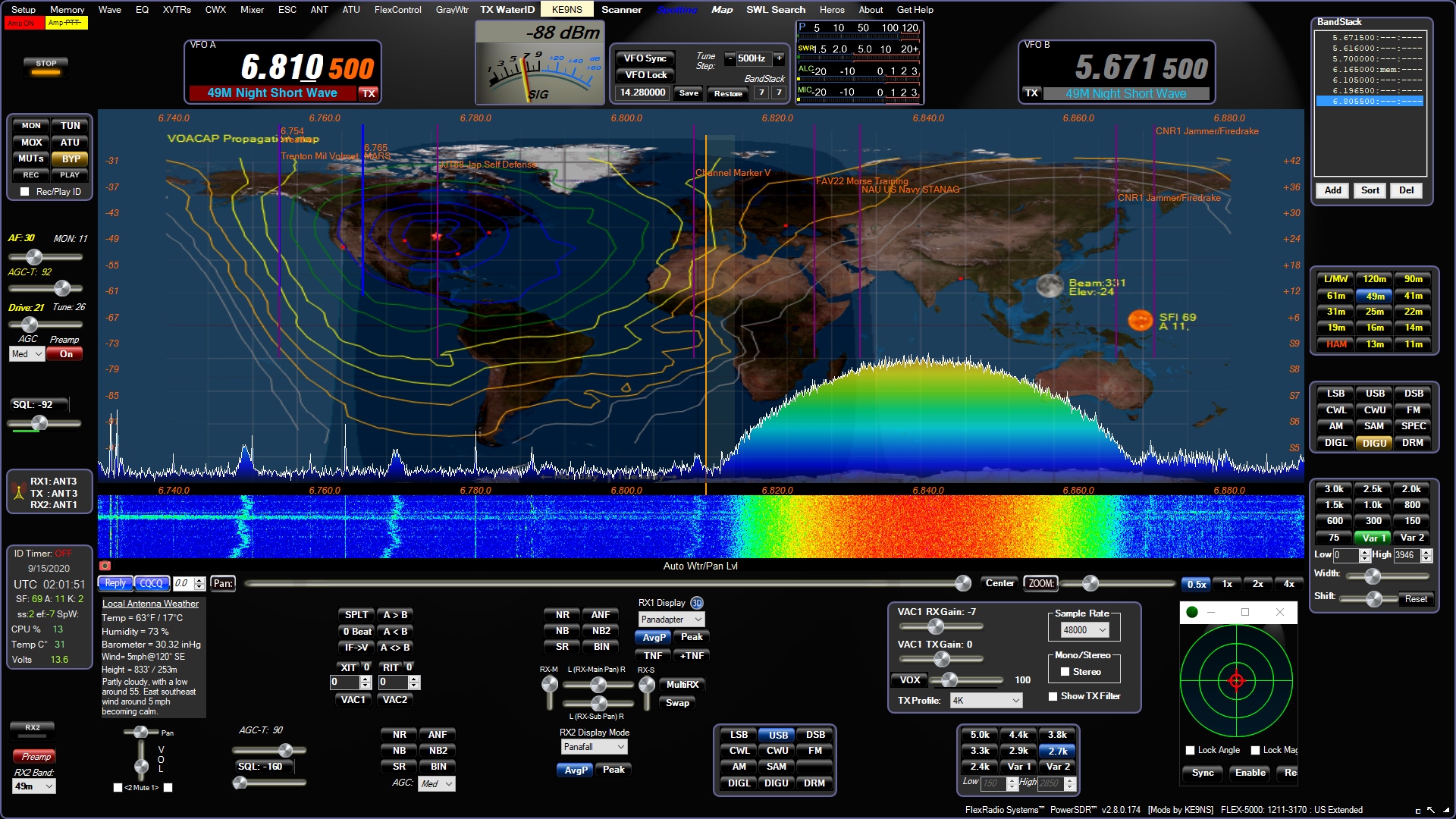
Task: Click the tune step minus button
Action: point(730,58)
